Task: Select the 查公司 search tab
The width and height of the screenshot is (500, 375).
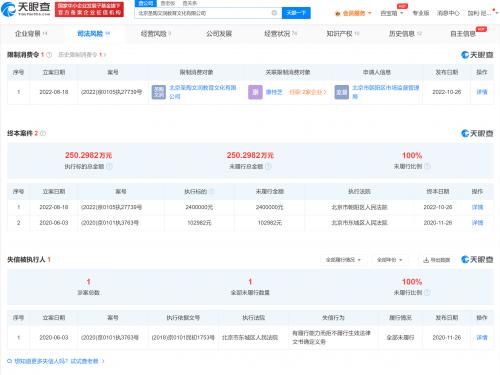Action: [x=146, y=3]
